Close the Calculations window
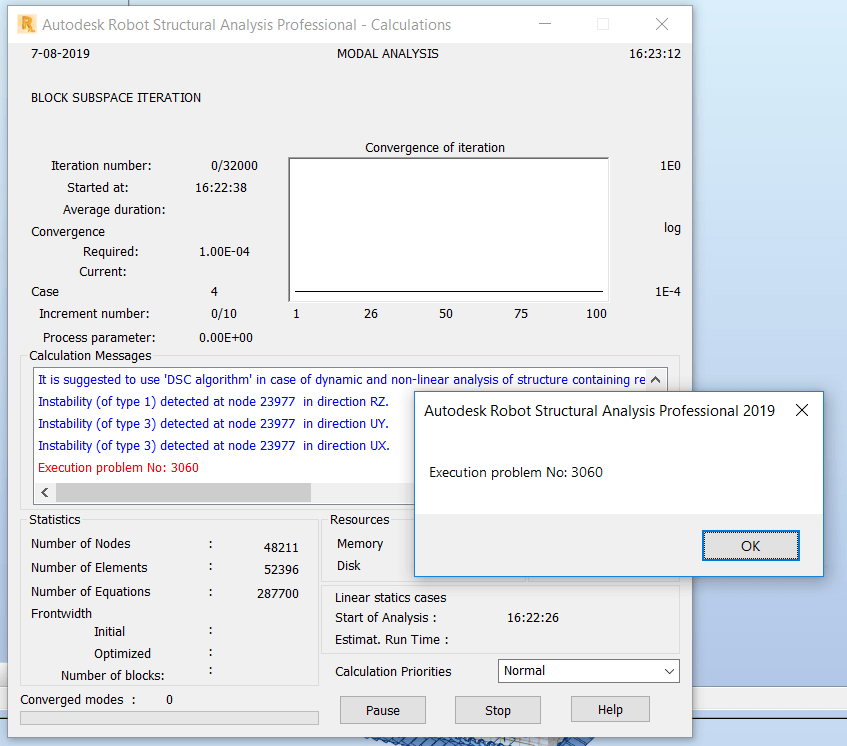This screenshot has height=746, width=847. pos(662,24)
